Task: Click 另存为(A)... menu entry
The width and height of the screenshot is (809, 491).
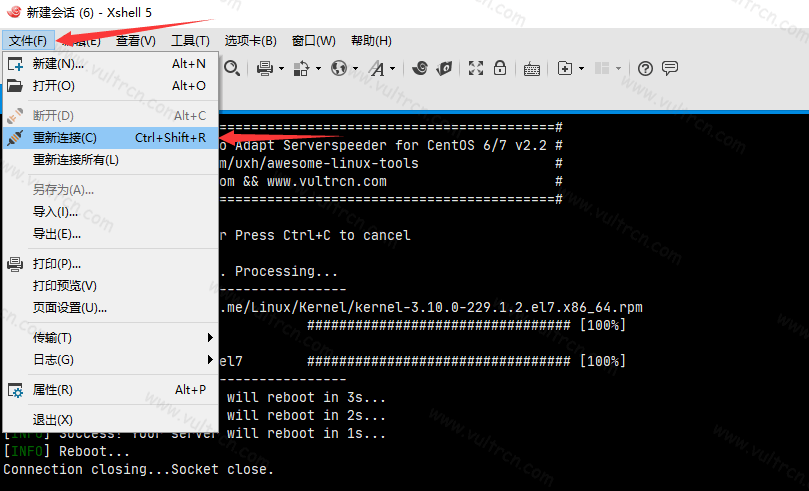Action: [111, 190]
